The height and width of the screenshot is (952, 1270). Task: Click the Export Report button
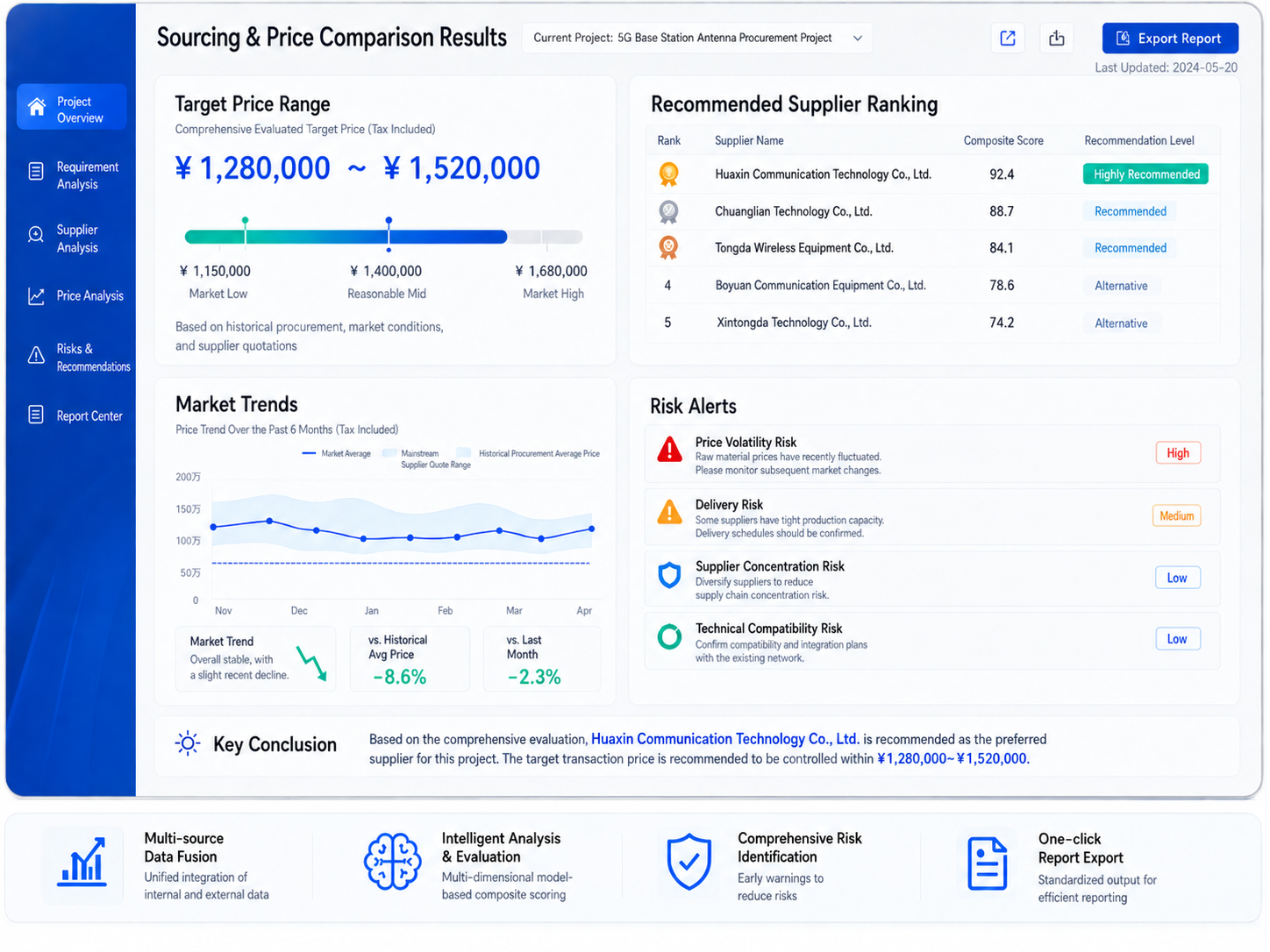[x=1170, y=39]
